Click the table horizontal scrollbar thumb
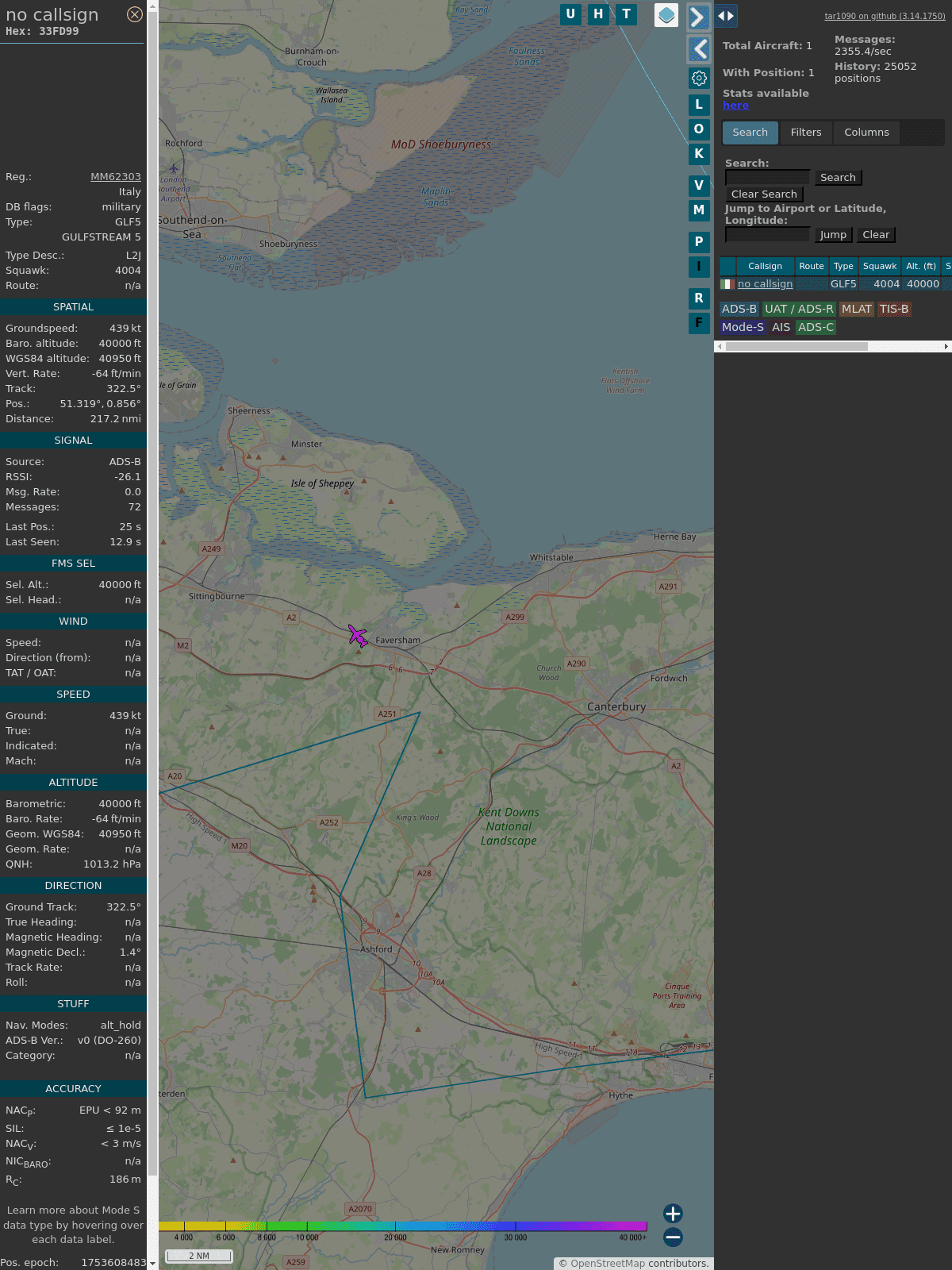The height and width of the screenshot is (1270, 952). click(797, 346)
